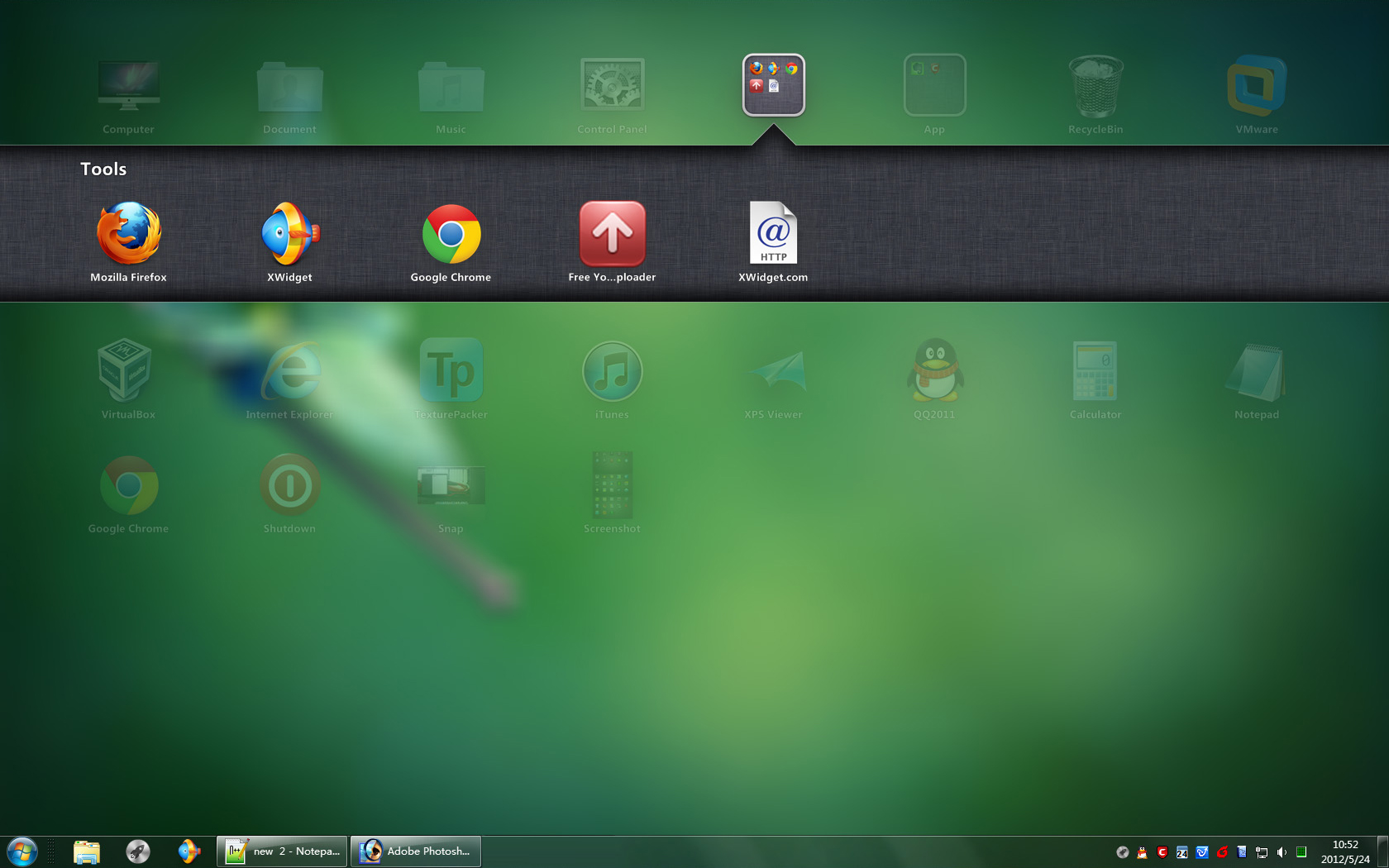This screenshot has width=1389, height=868.
Task: Open the Windows Start menu
Action: pyautogui.click(x=21, y=851)
